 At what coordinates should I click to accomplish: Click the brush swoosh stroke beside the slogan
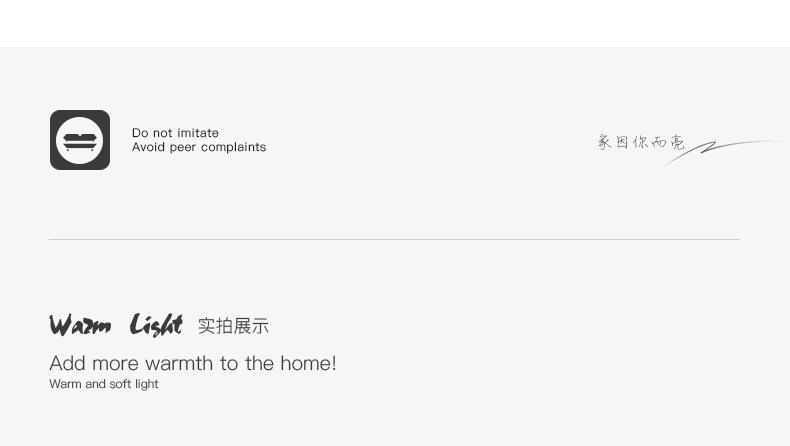click(725, 148)
